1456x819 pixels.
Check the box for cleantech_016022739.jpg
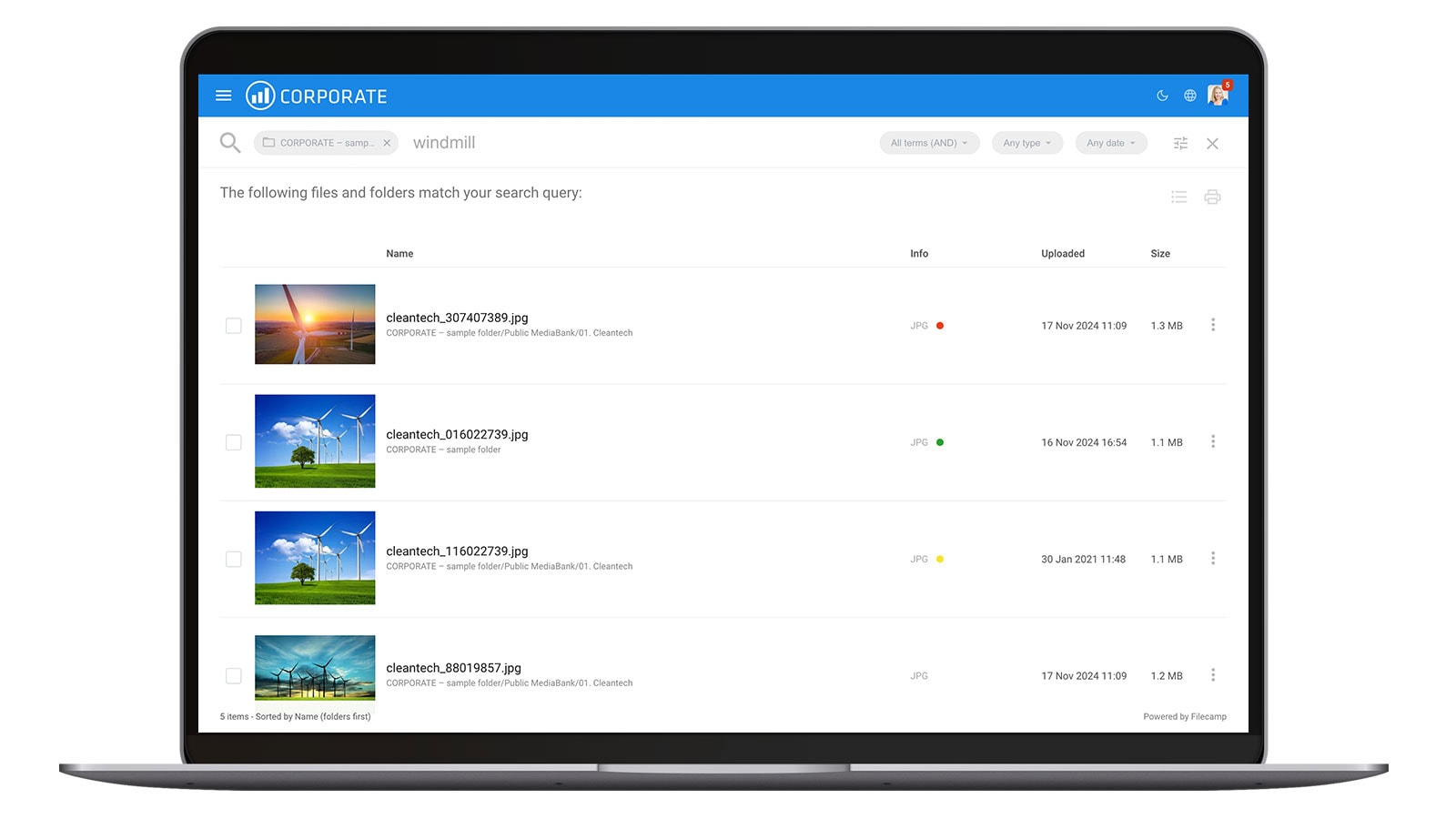[234, 442]
